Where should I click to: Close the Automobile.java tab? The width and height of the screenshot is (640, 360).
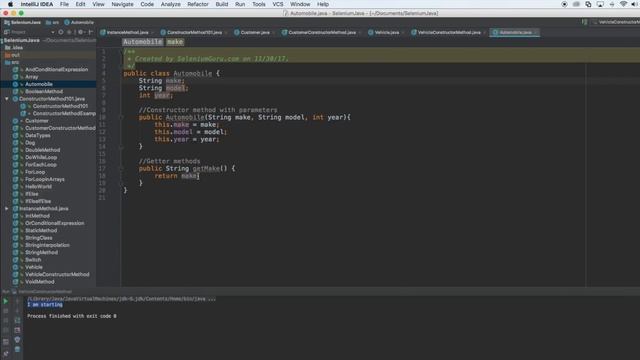click(x=536, y=32)
